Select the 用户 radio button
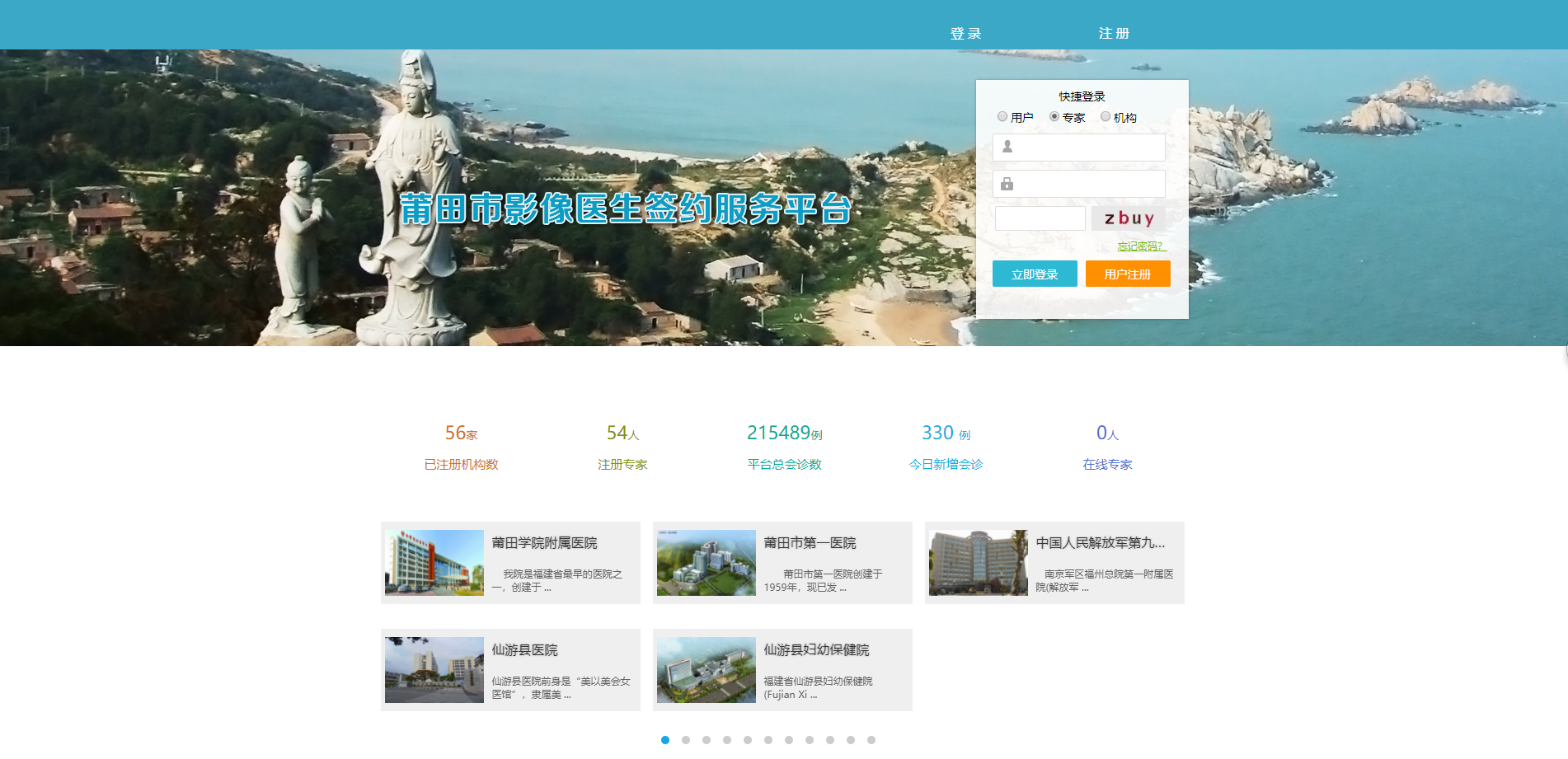The width and height of the screenshot is (1568, 759). click(x=1002, y=117)
